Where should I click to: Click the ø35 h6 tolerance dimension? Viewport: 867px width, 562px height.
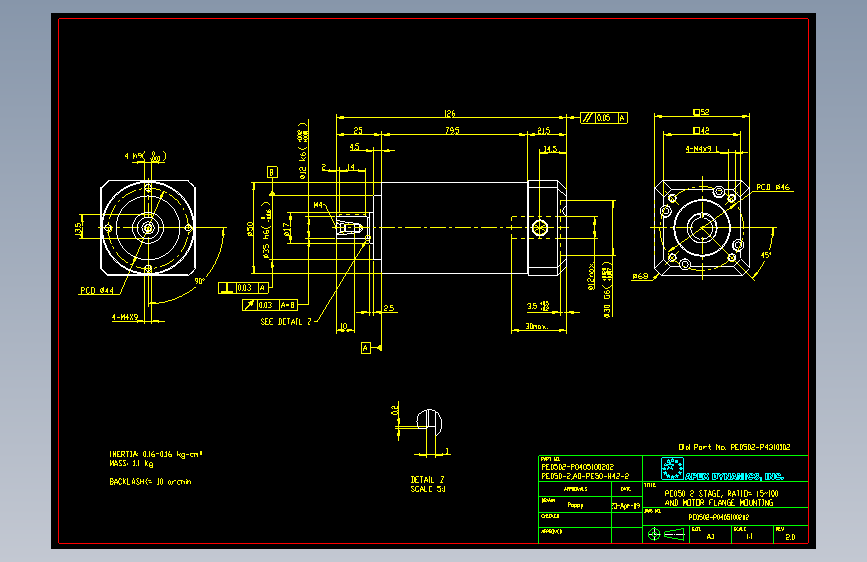click(x=267, y=230)
